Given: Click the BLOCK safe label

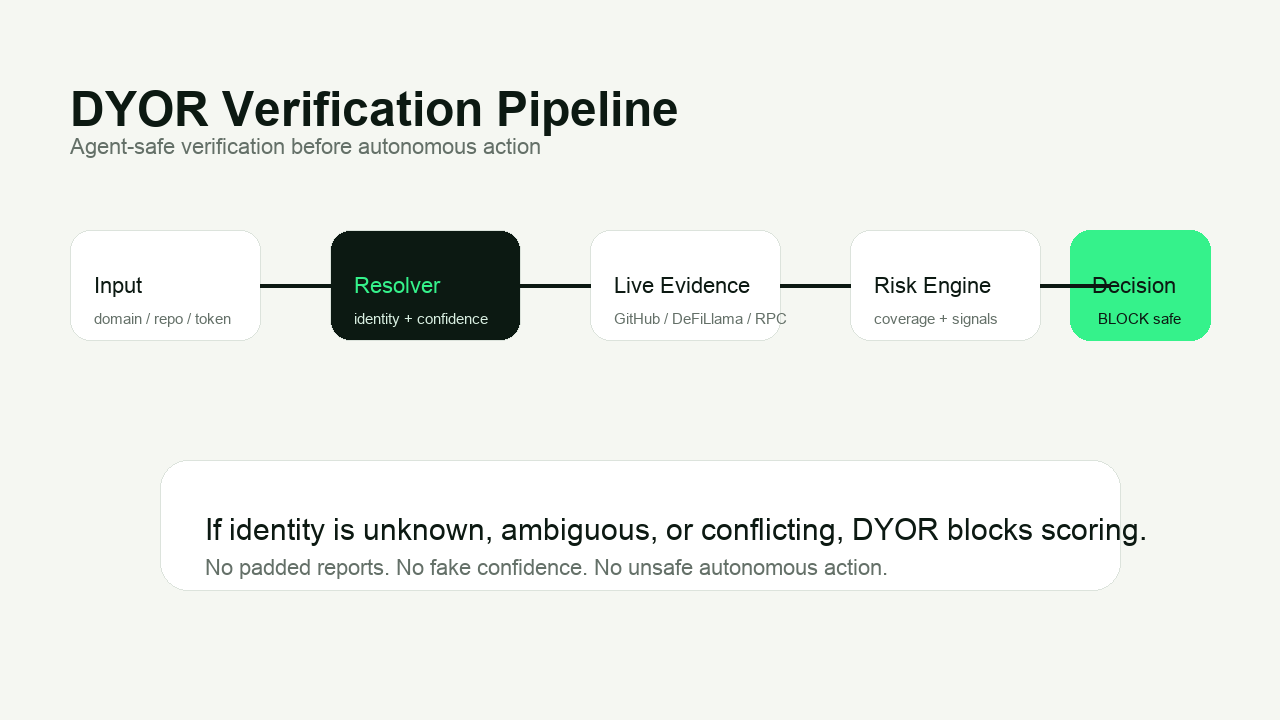Looking at the screenshot, I should [x=1139, y=319].
